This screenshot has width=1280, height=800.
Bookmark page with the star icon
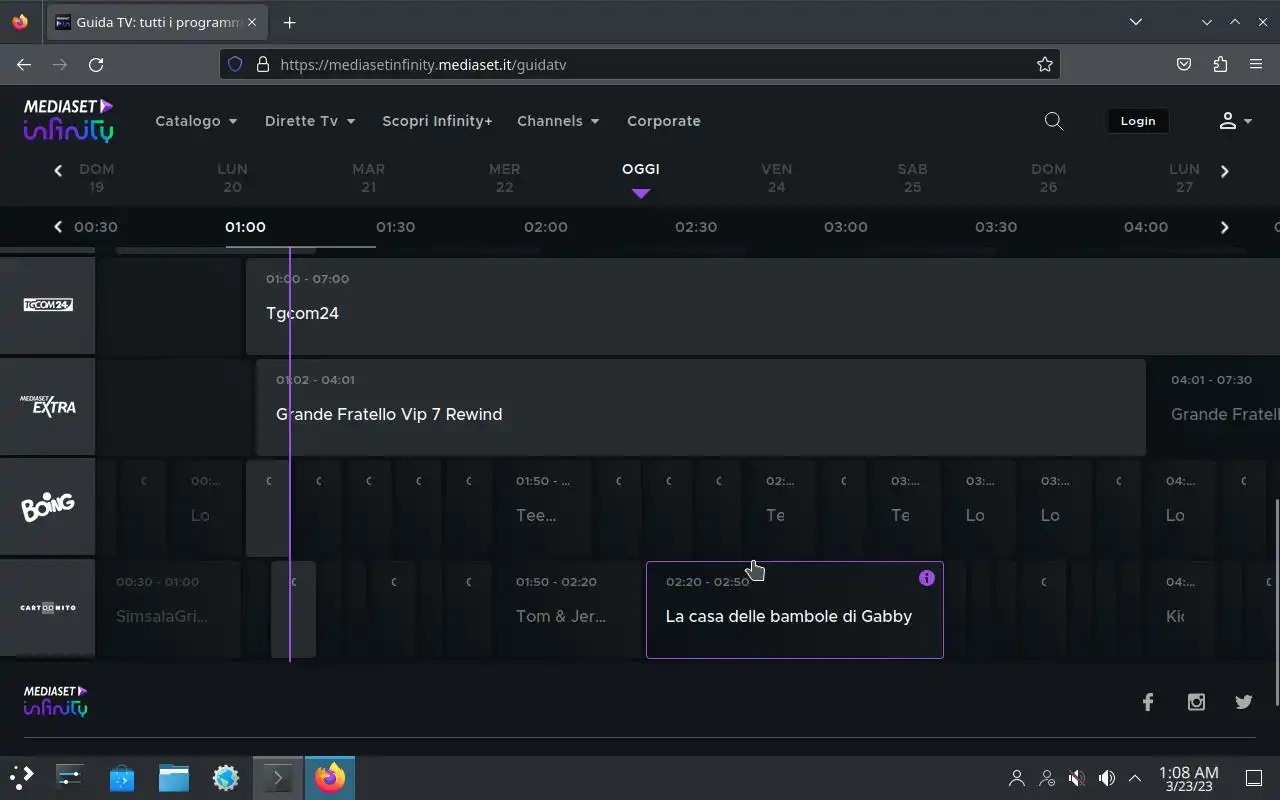pyautogui.click(x=1045, y=64)
